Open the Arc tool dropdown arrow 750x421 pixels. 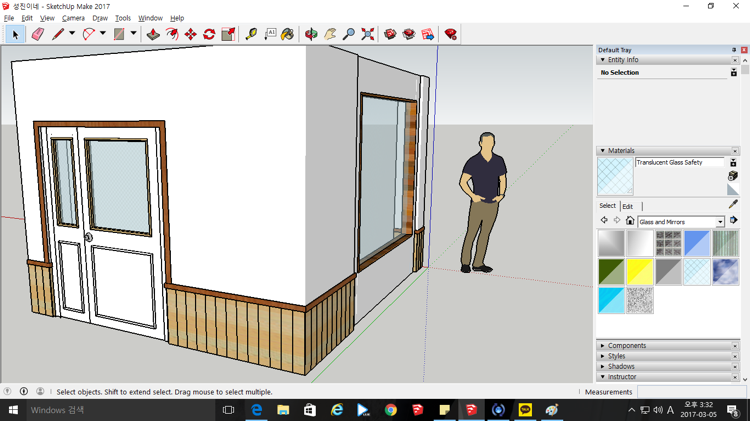[102, 33]
